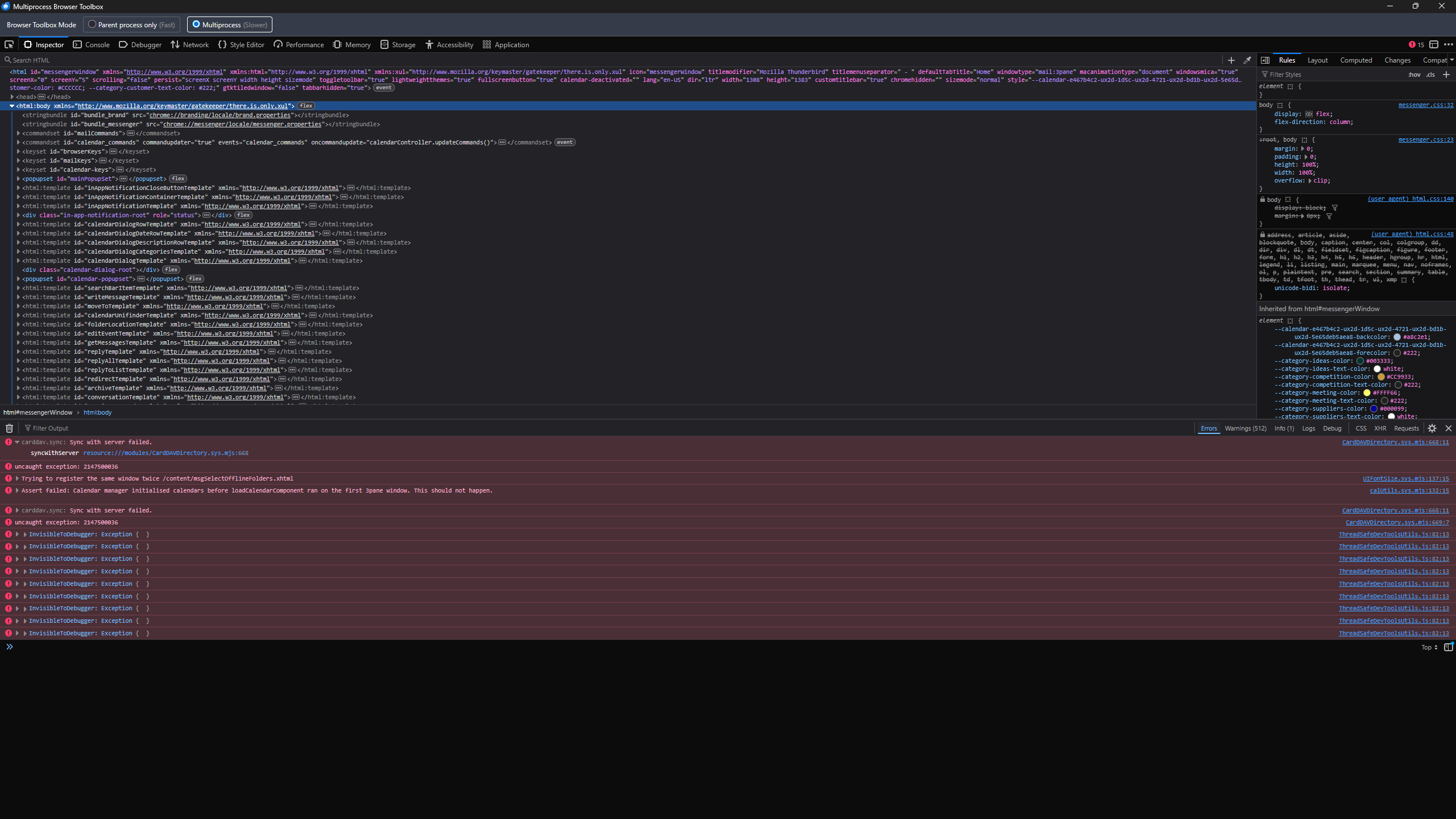Open console settings gear icon
The height and width of the screenshot is (819, 1456).
(1432, 428)
